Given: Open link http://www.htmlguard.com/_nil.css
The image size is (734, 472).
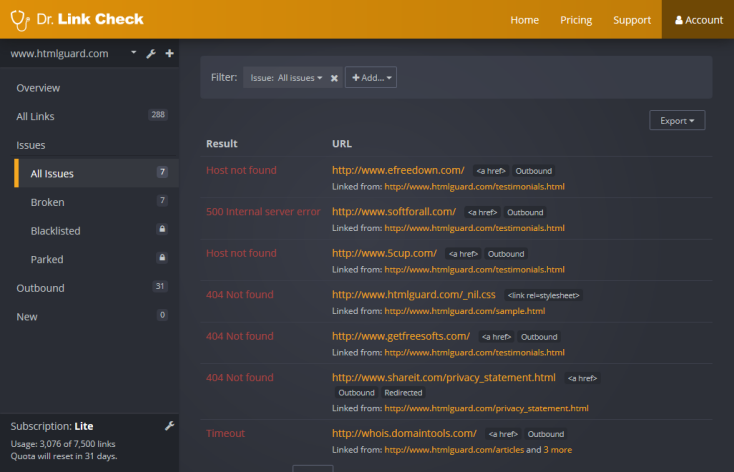Looking at the screenshot, I should pos(413,295).
